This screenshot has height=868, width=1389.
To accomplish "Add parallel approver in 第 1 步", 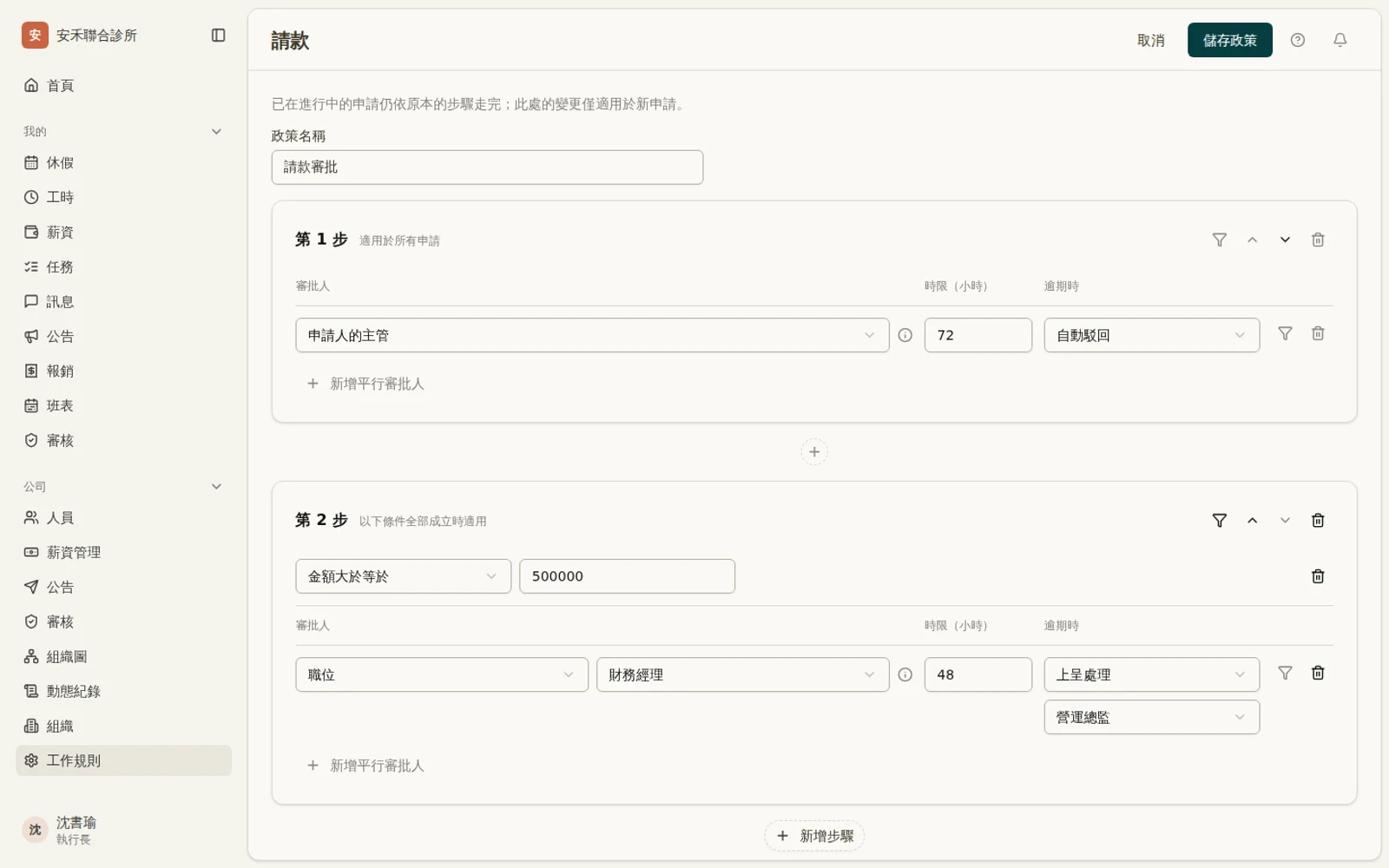I will point(365,384).
